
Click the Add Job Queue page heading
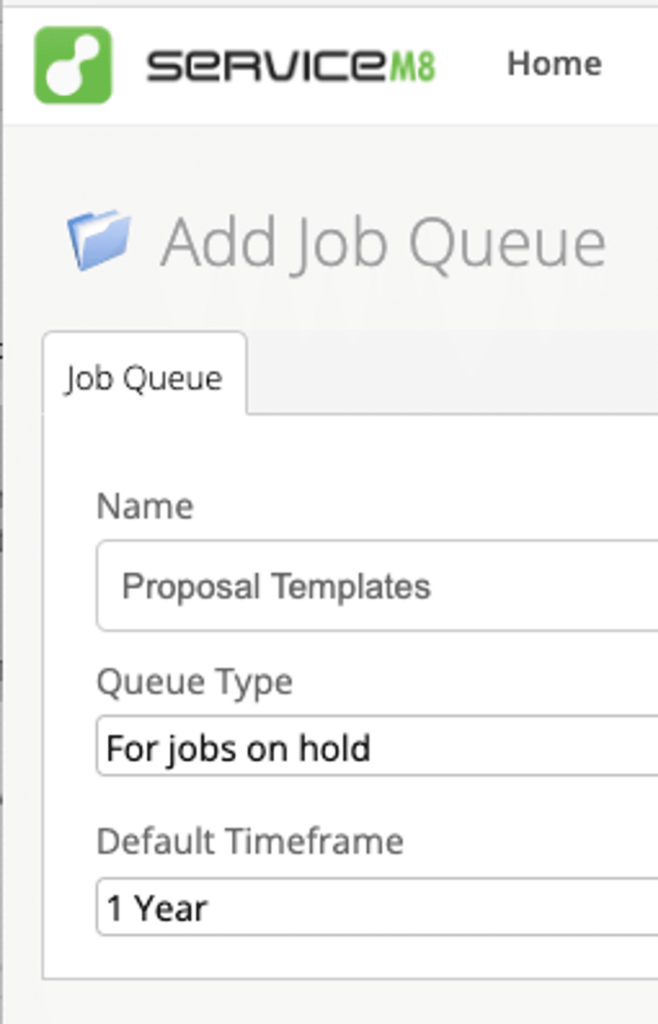coord(385,238)
